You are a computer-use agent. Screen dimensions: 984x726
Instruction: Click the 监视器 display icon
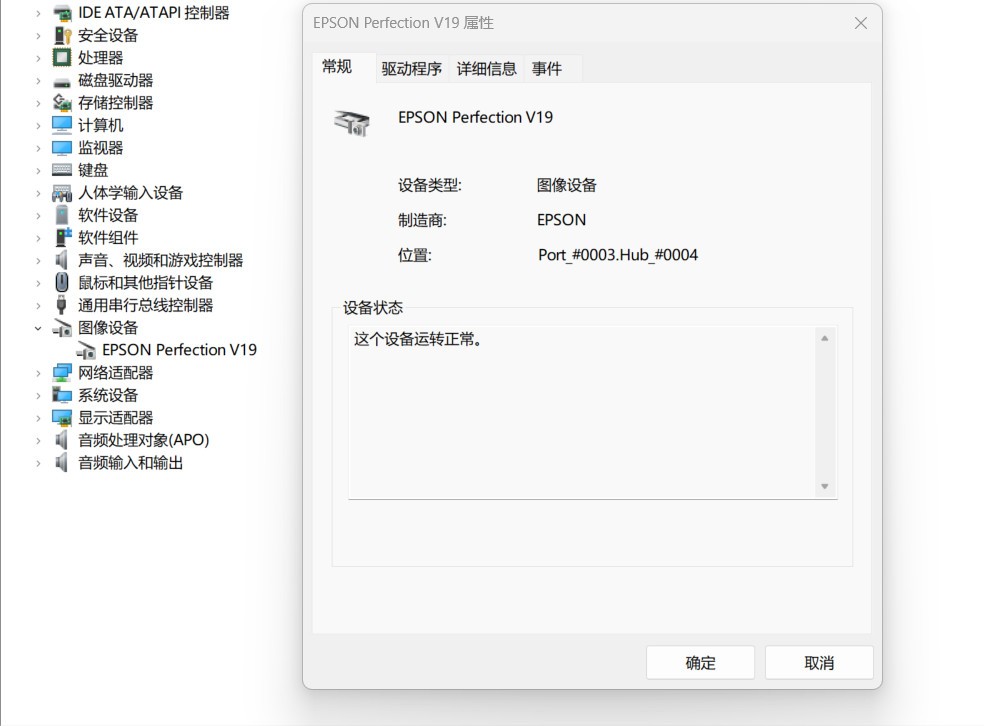click(x=62, y=147)
